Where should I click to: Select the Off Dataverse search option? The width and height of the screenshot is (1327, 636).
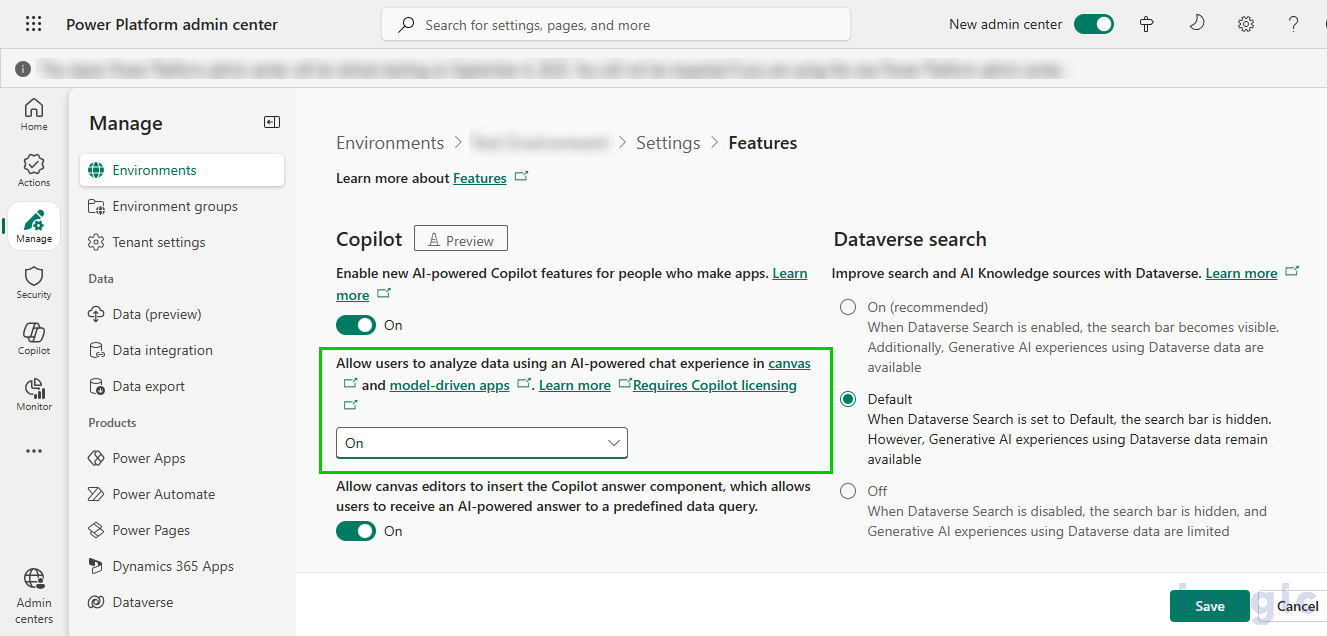[848, 491]
